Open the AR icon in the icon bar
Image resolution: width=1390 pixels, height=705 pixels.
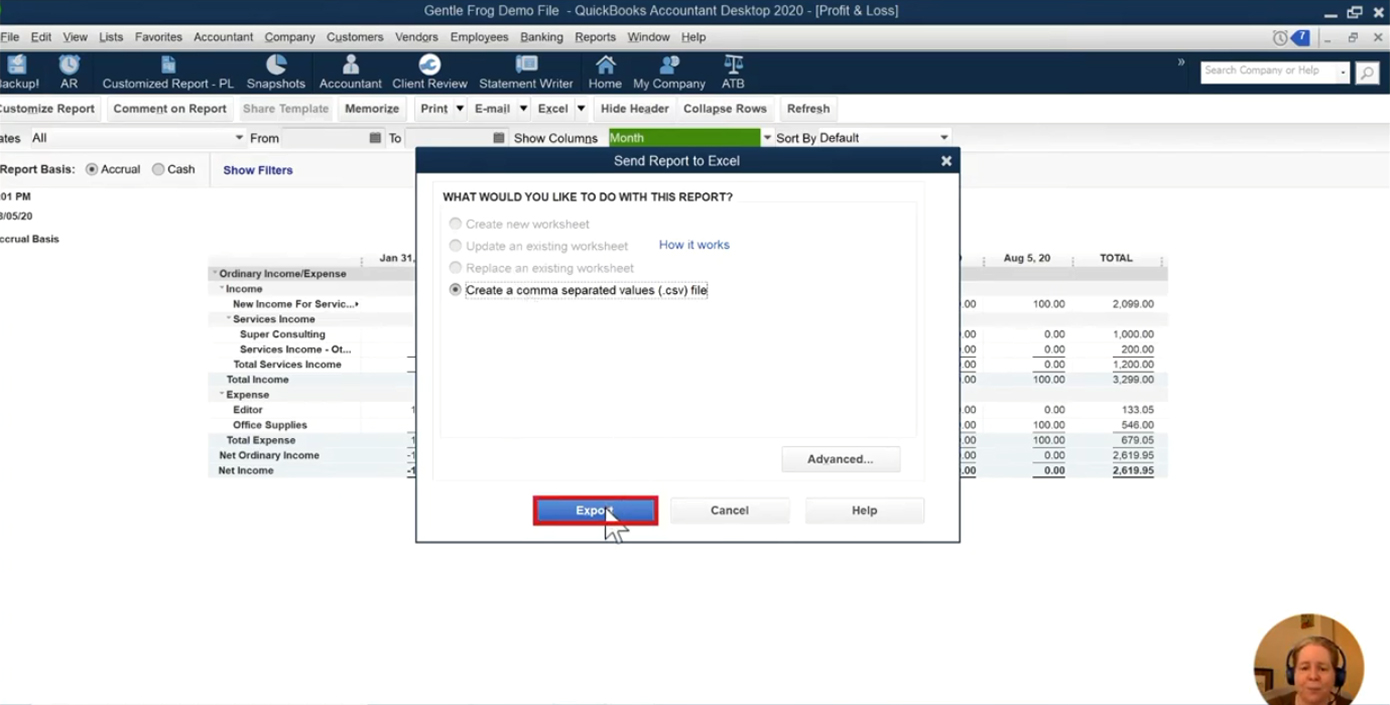(69, 72)
